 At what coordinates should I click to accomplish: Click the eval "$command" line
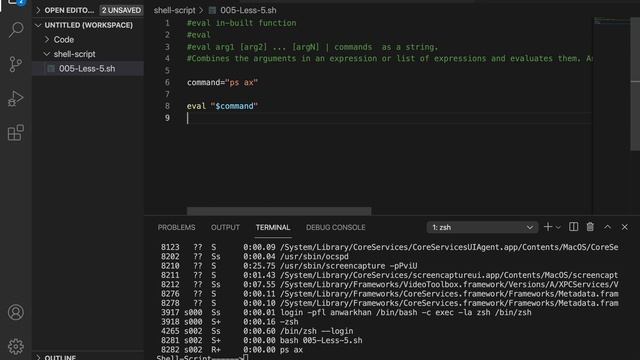[222, 106]
